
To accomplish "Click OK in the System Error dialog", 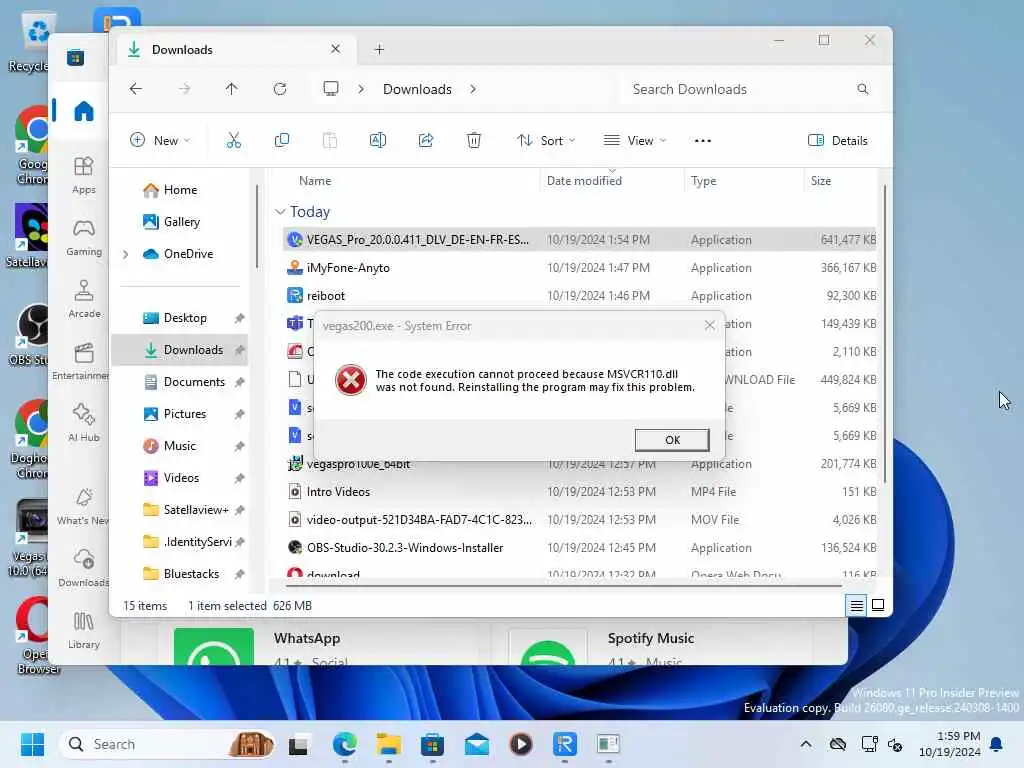I will (672, 440).
